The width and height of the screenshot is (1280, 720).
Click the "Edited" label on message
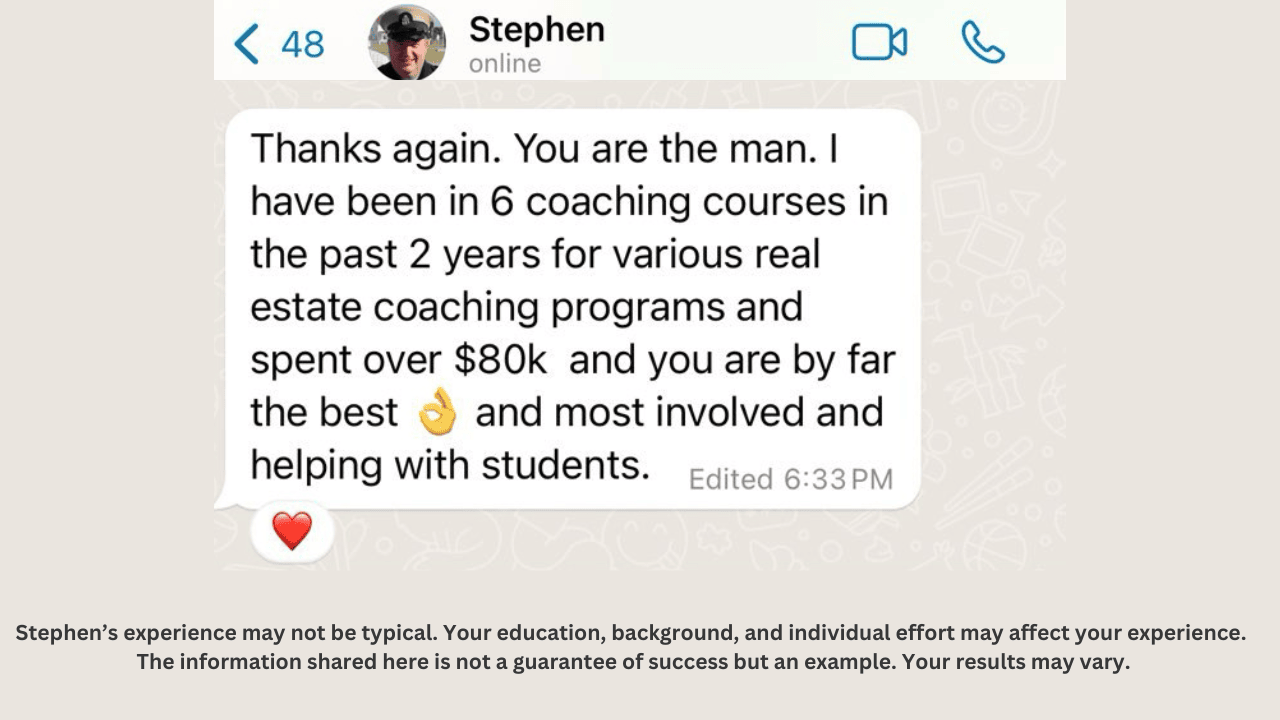(730, 480)
